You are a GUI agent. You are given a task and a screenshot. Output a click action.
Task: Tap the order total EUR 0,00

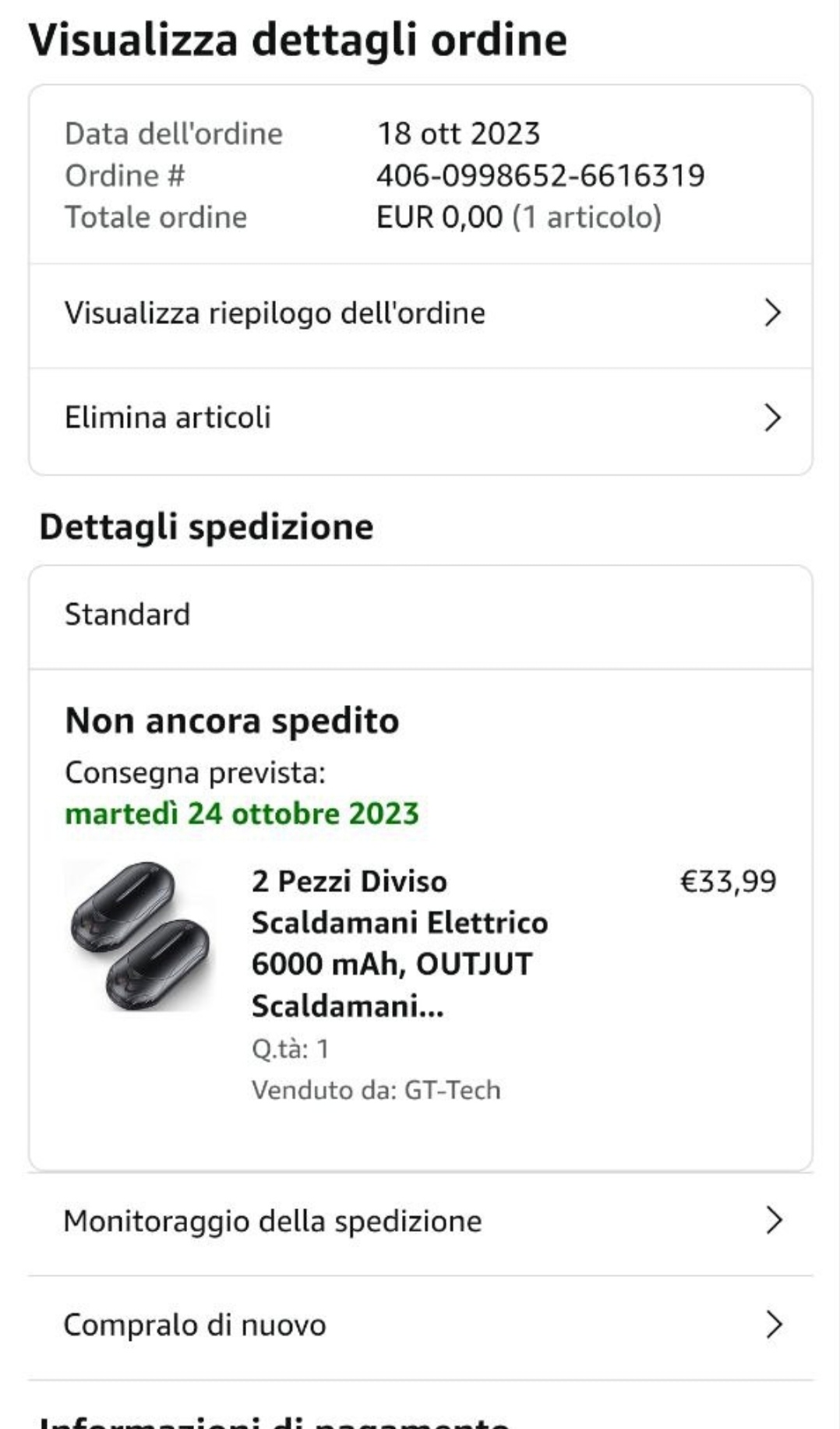click(x=439, y=217)
